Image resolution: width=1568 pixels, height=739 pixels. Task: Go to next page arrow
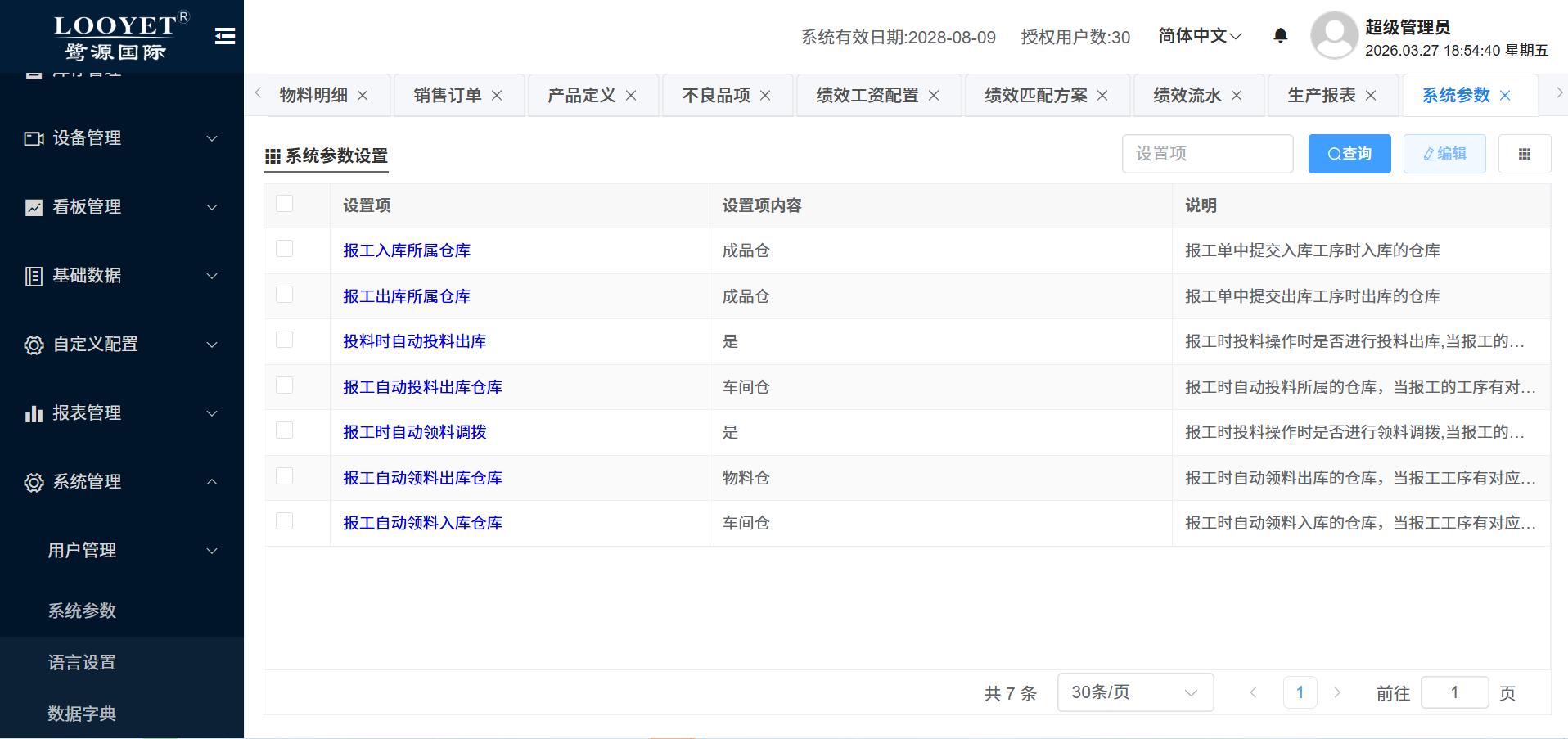pyautogui.click(x=1337, y=692)
